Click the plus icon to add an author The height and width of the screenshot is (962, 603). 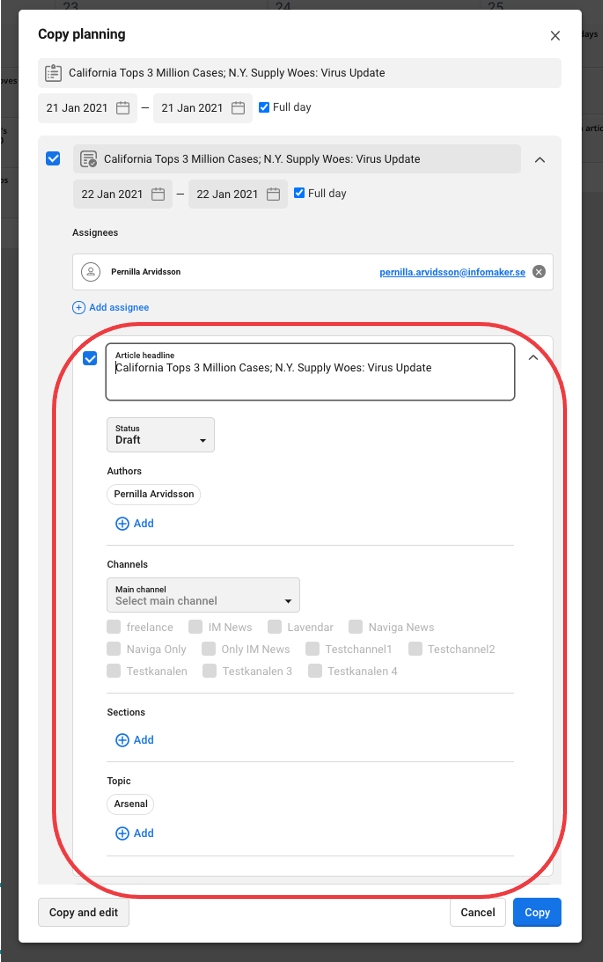click(123, 523)
